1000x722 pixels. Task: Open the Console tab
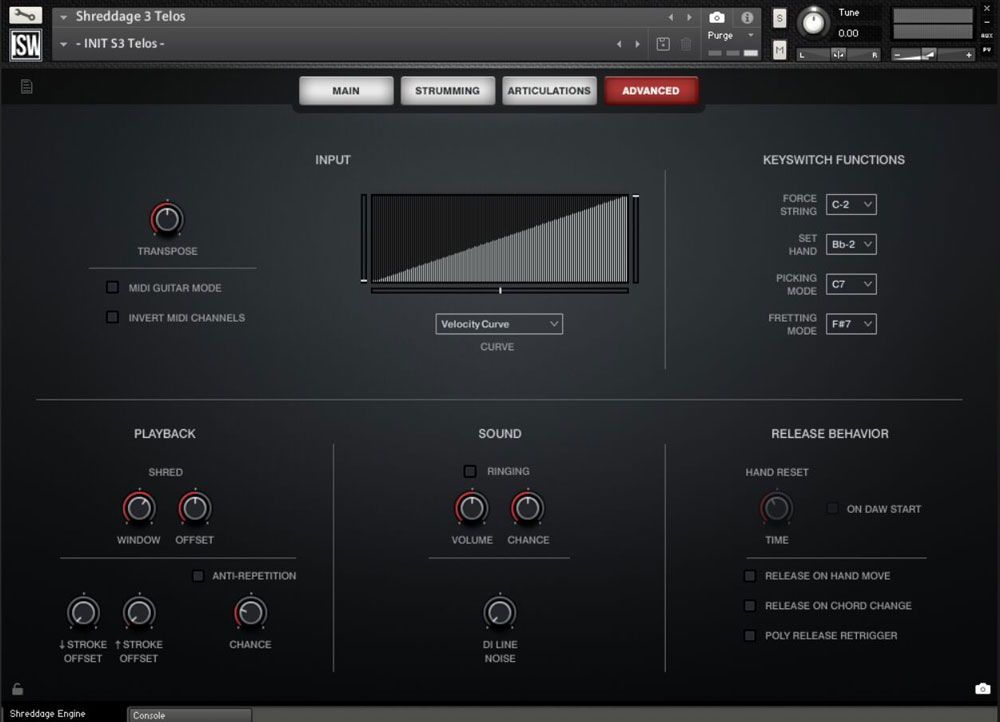click(x=189, y=715)
